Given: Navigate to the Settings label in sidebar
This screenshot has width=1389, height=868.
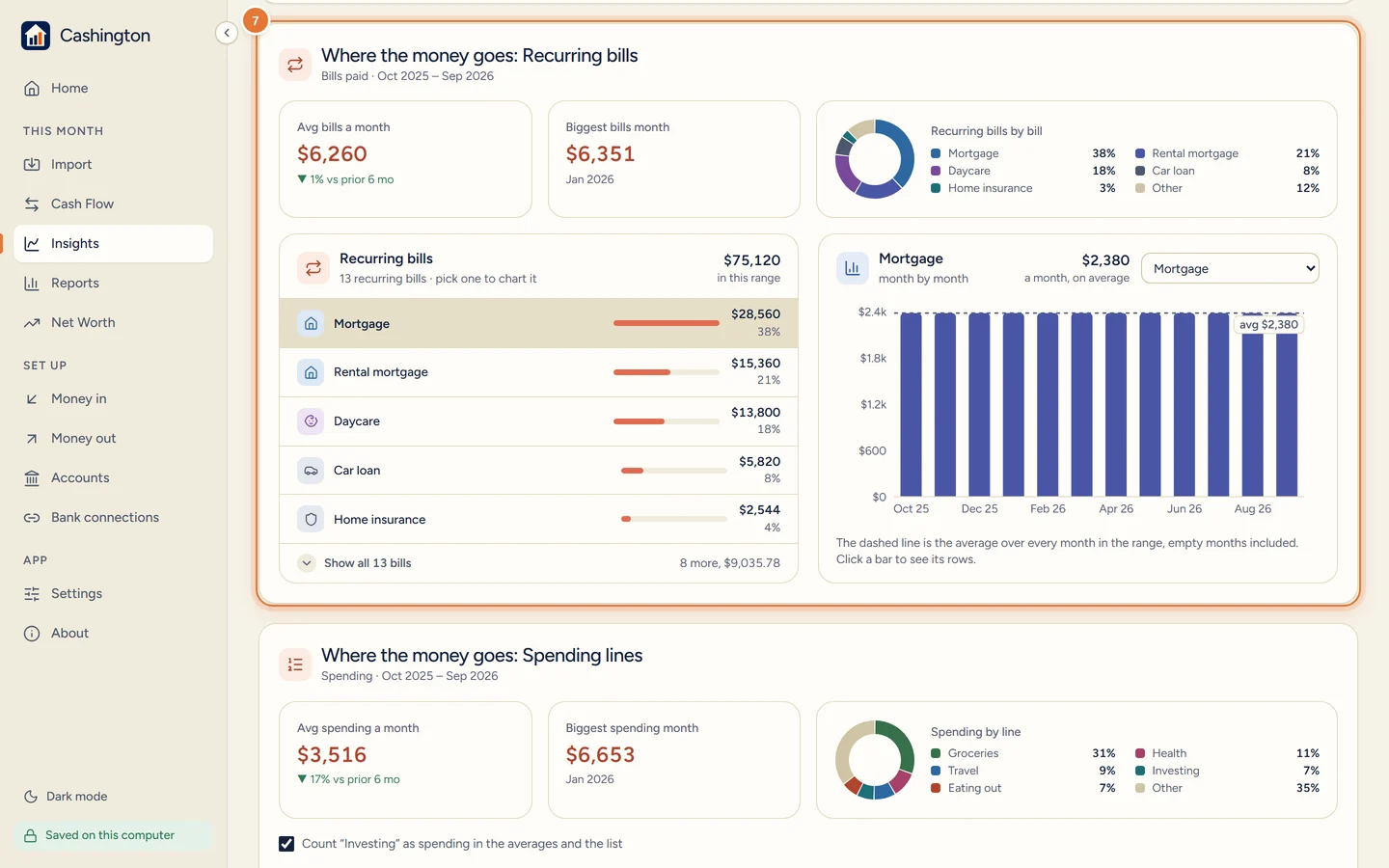Looking at the screenshot, I should (76, 594).
